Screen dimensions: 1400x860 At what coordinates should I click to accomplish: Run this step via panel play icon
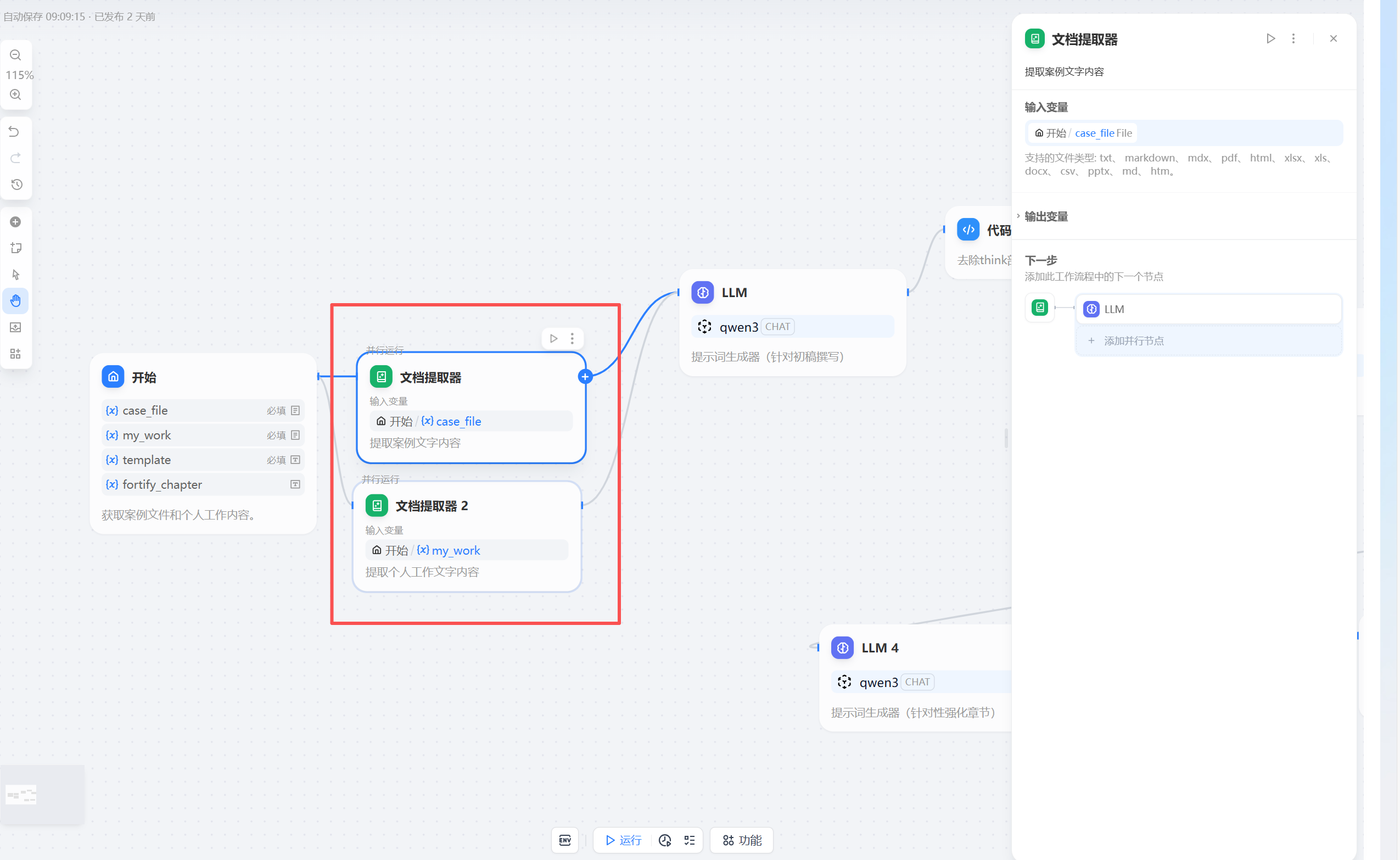pyautogui.click(x=1270, y=38)
